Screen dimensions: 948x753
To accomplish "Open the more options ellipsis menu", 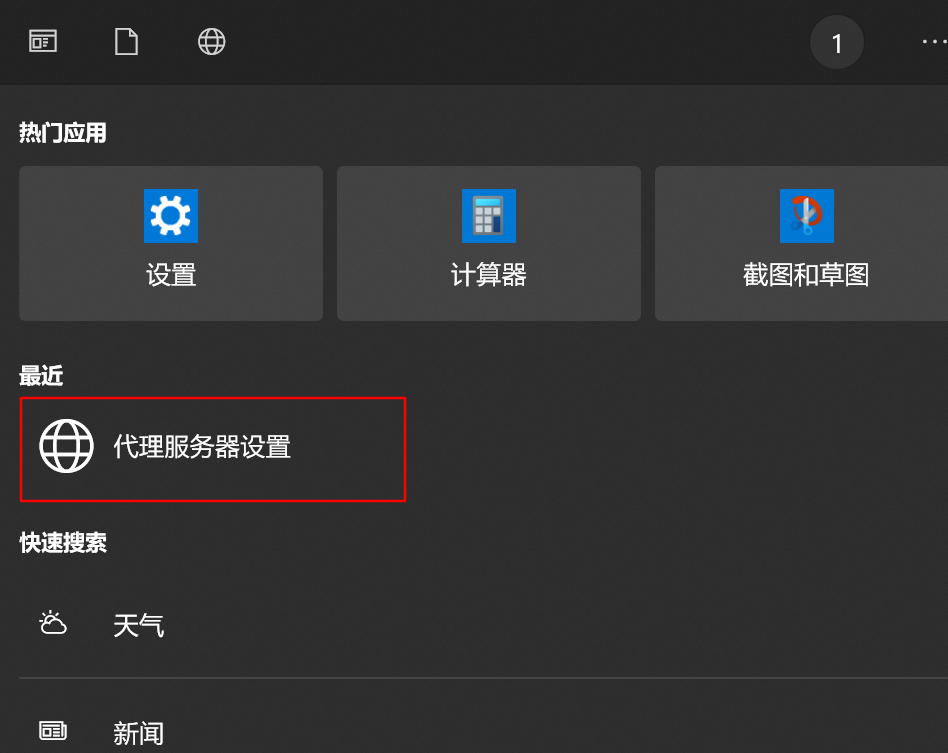I will [935, 42].
